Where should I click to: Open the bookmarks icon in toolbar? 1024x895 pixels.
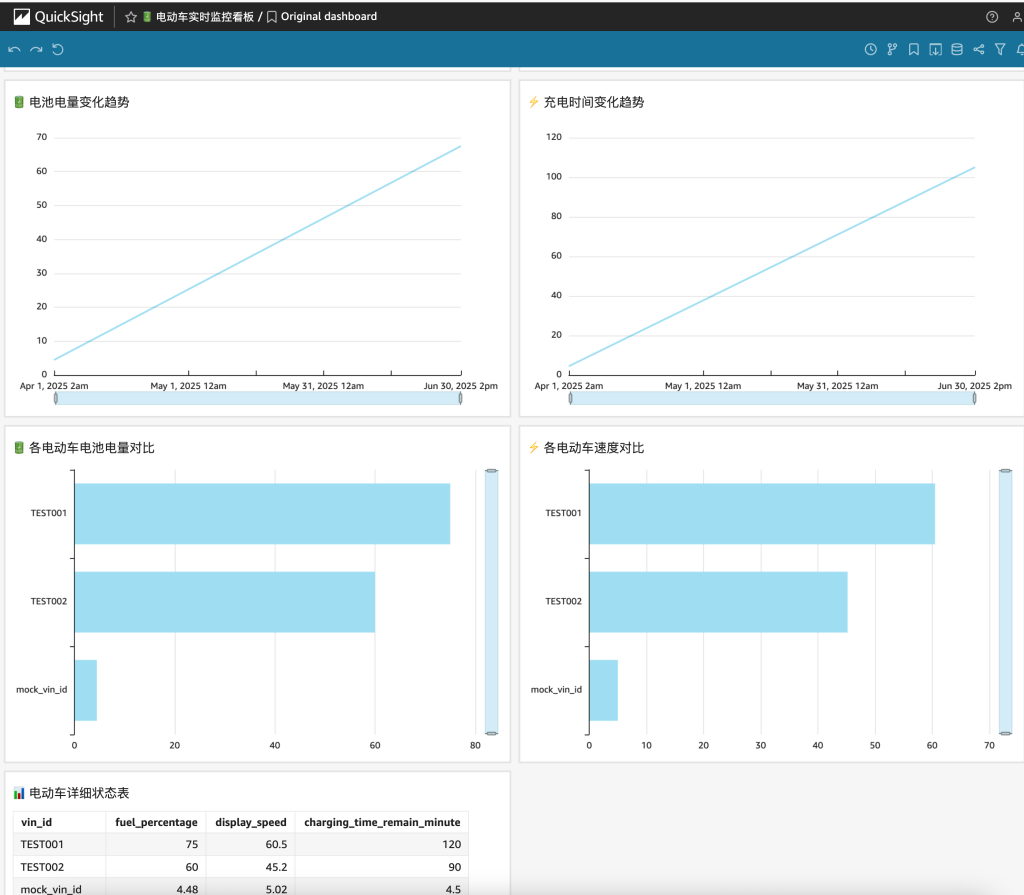[914, 49]
